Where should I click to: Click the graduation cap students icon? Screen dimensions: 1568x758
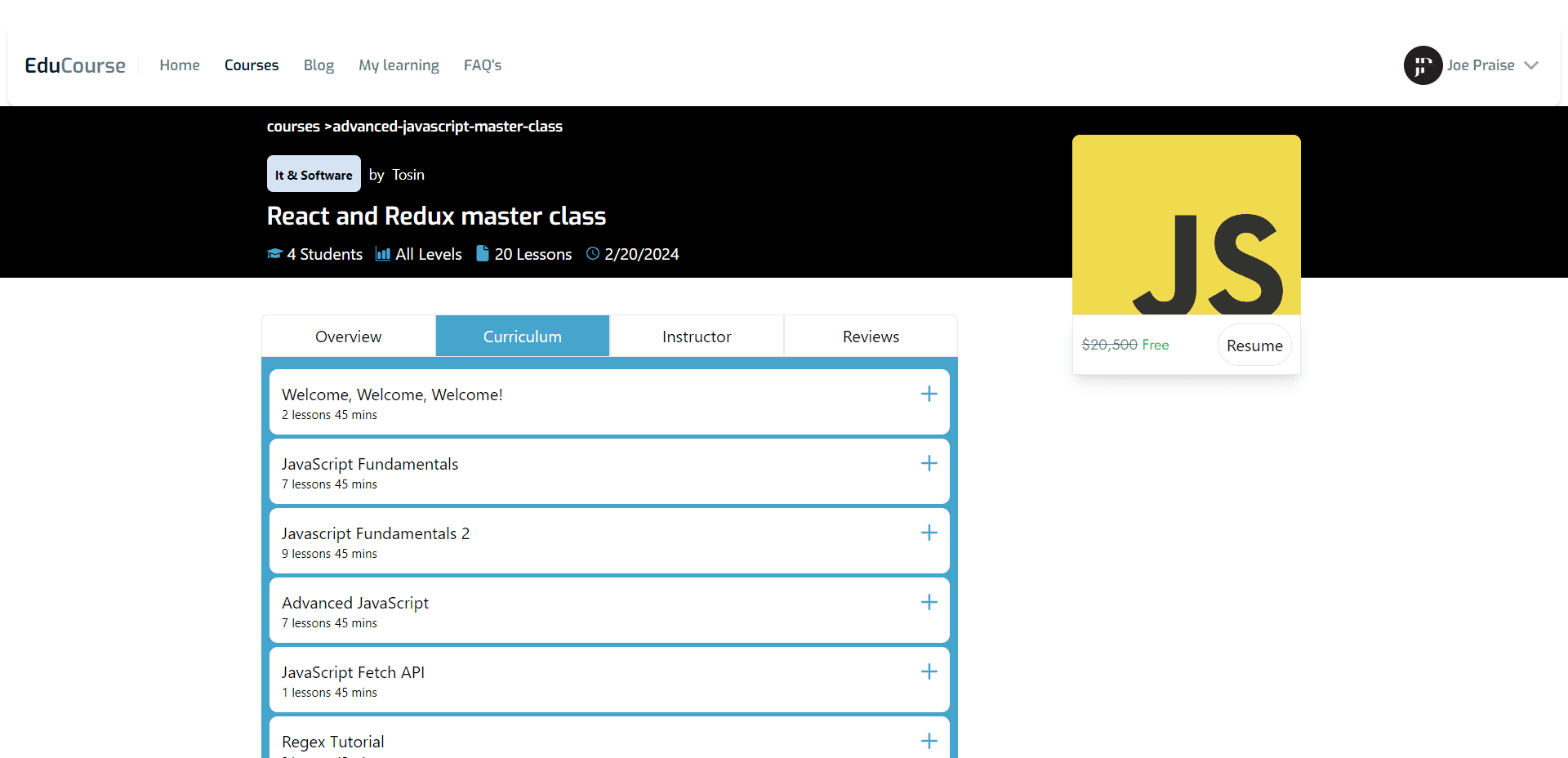coord(274,254)
